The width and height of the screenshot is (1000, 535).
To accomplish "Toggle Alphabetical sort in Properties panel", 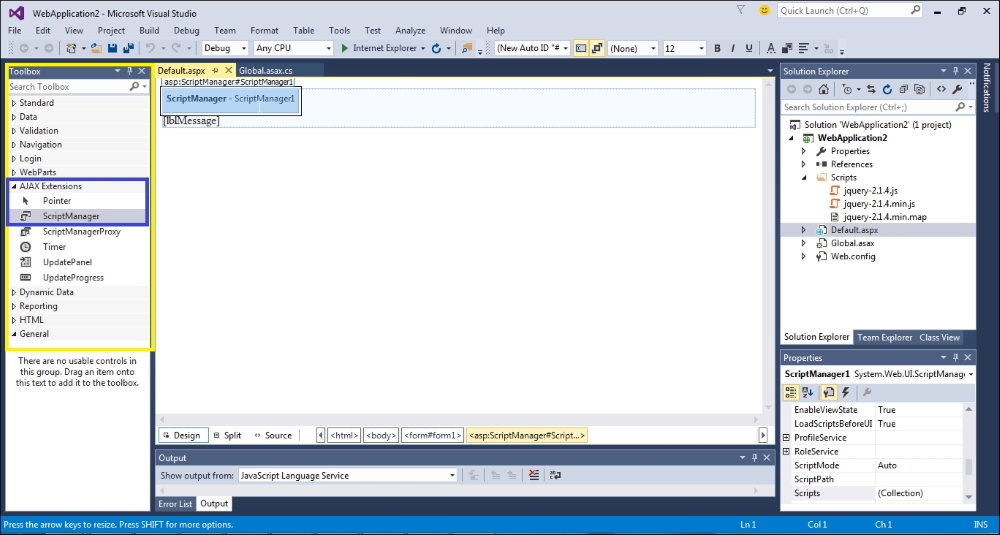I will [807, 392].
